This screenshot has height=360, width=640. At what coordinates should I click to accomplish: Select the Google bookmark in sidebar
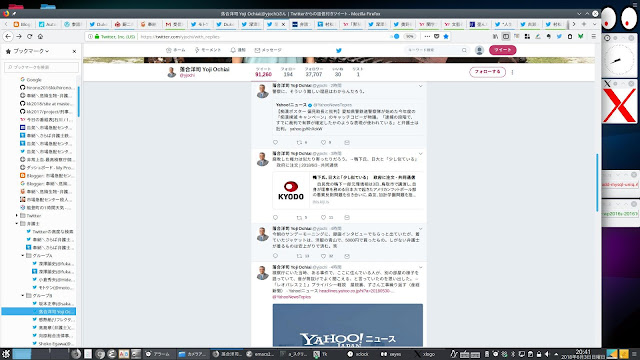click(31, 80)
